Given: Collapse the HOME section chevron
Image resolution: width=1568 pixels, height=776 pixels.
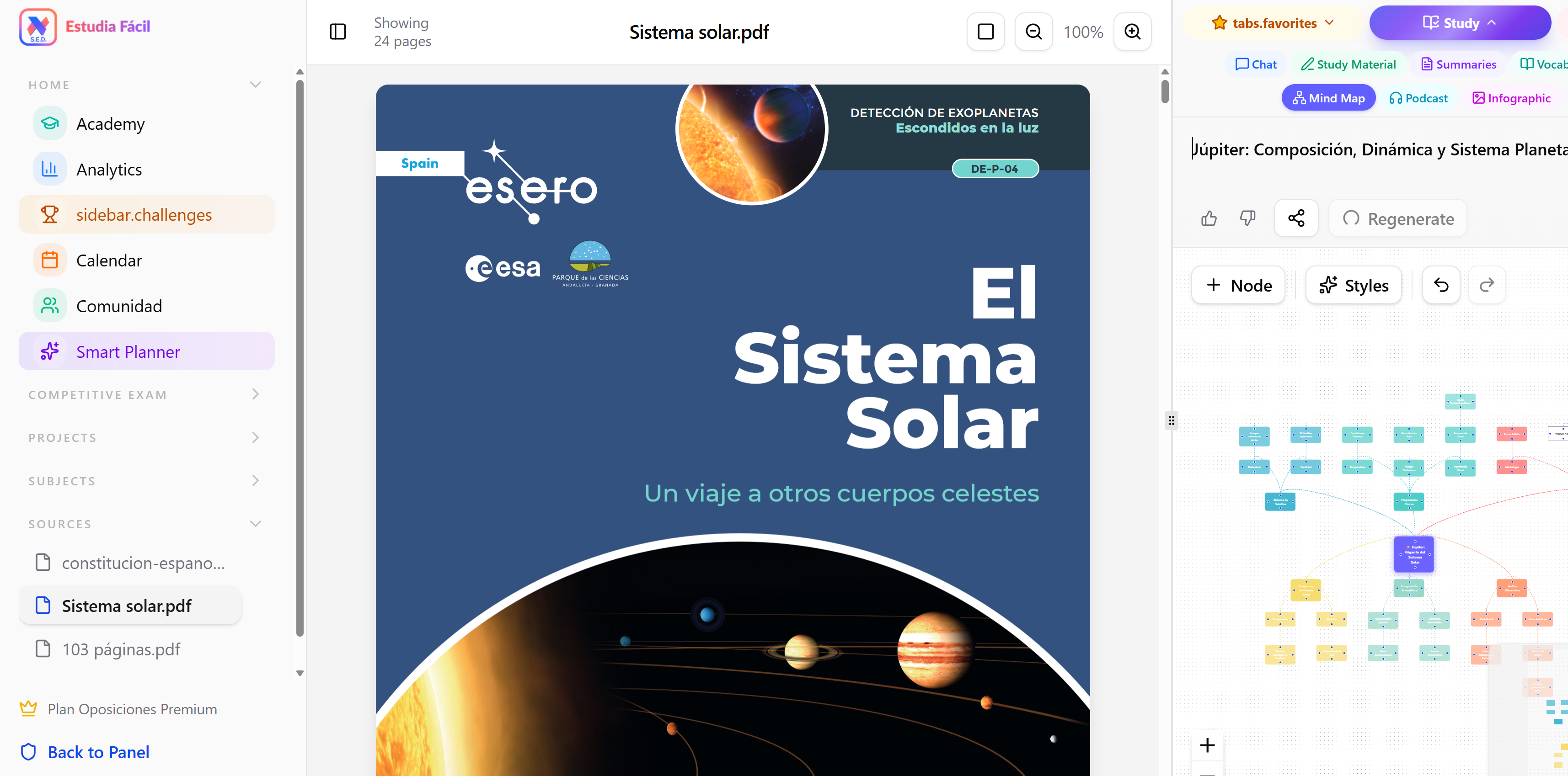Looking at the screenshot, I should click(256, 85).
